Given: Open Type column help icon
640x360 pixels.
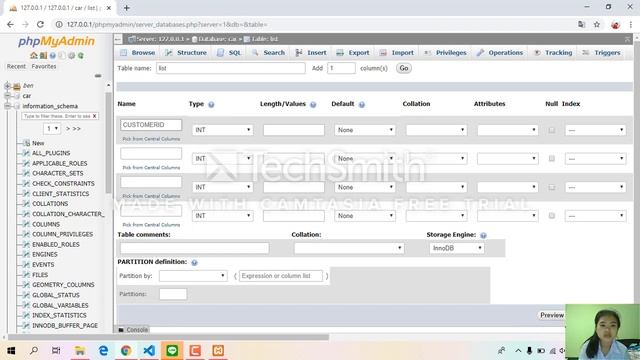Looking at the screenshot, I should pyautogui.click(x=211, y=104).
